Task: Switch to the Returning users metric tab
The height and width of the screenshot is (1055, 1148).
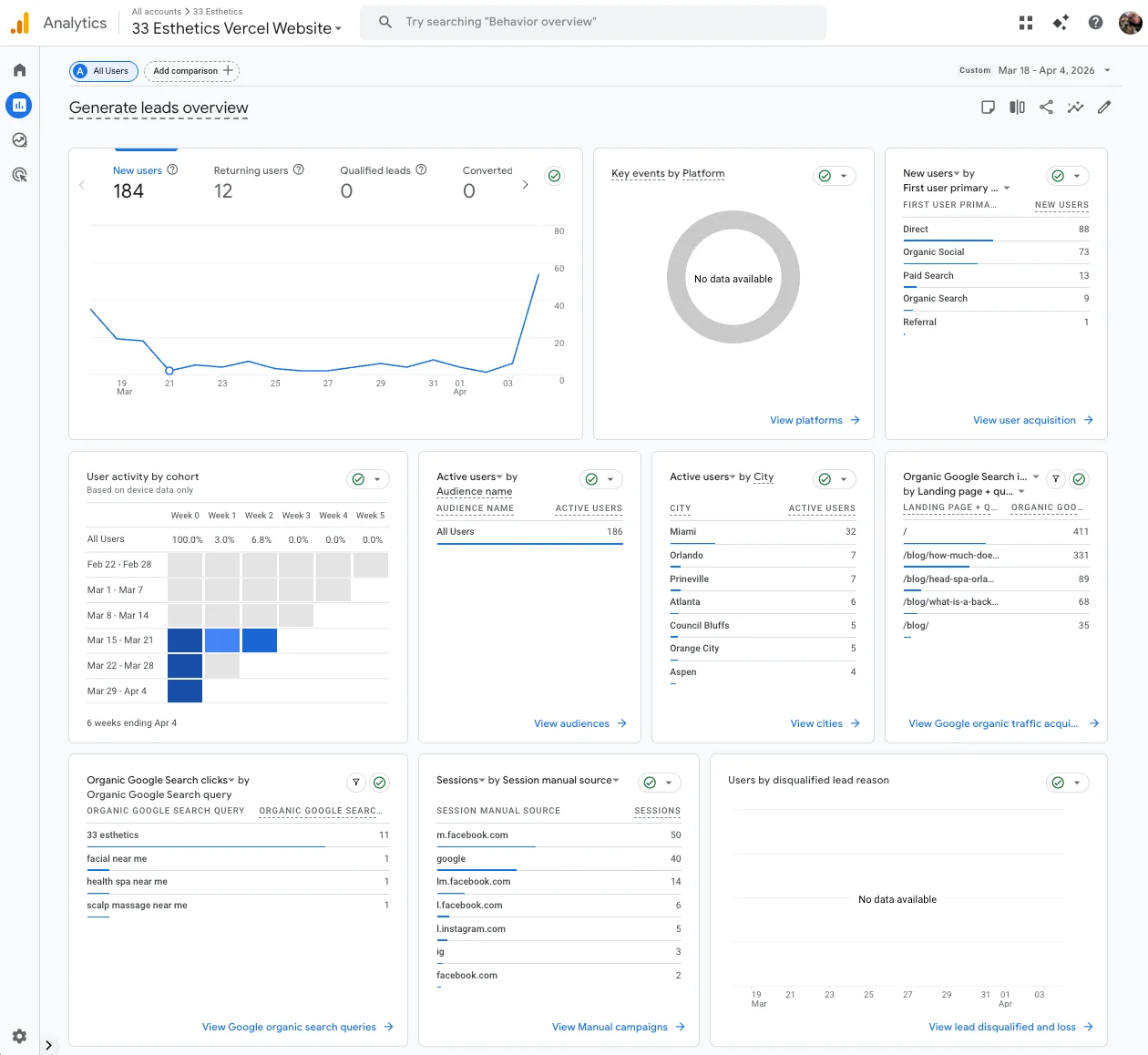Action: (253, 169)
